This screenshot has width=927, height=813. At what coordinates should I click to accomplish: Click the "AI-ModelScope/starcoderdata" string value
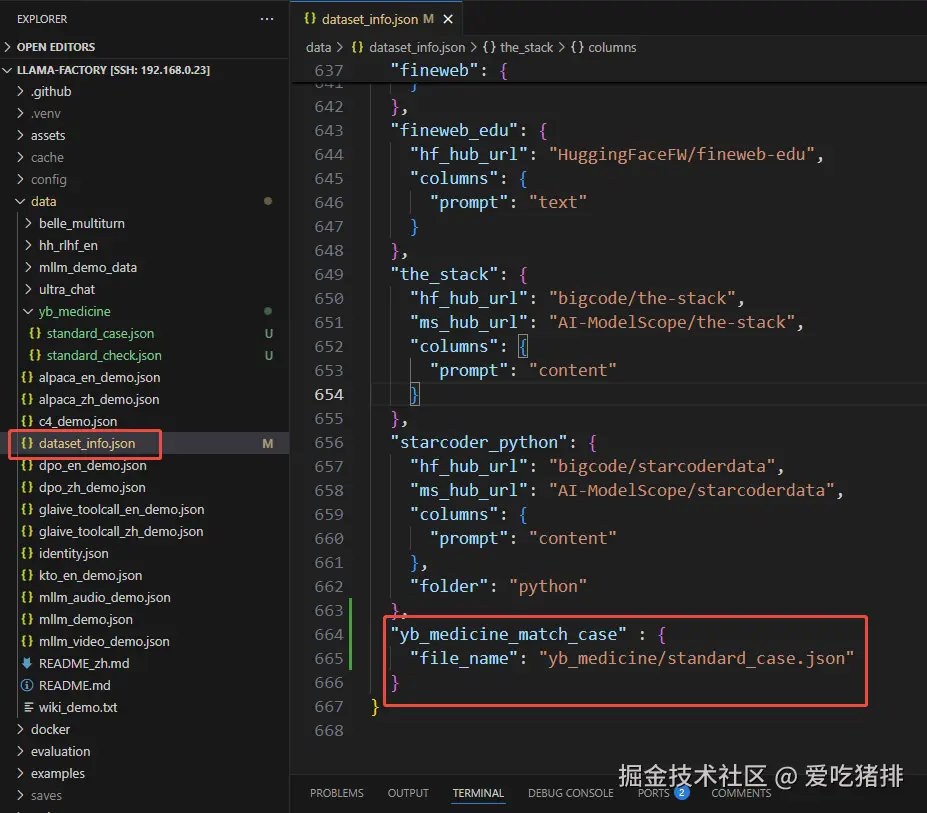coord(691,490)
